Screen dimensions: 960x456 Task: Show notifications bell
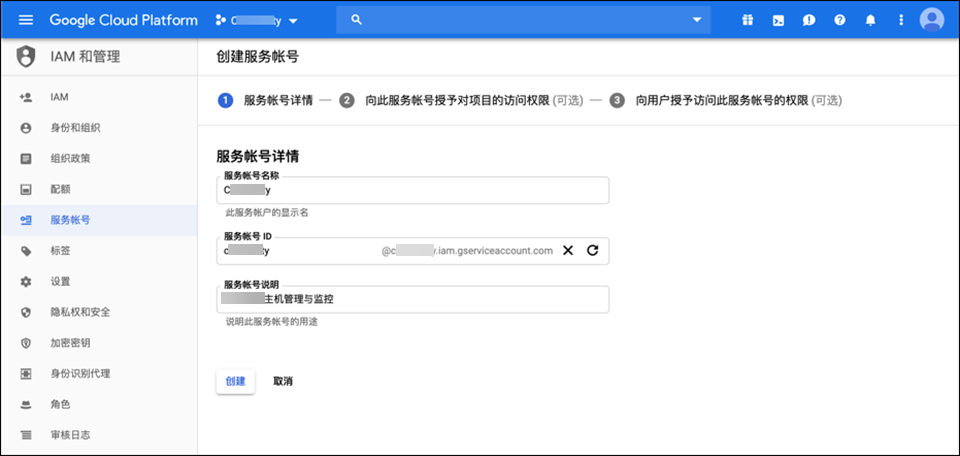[x=870, y=20]
